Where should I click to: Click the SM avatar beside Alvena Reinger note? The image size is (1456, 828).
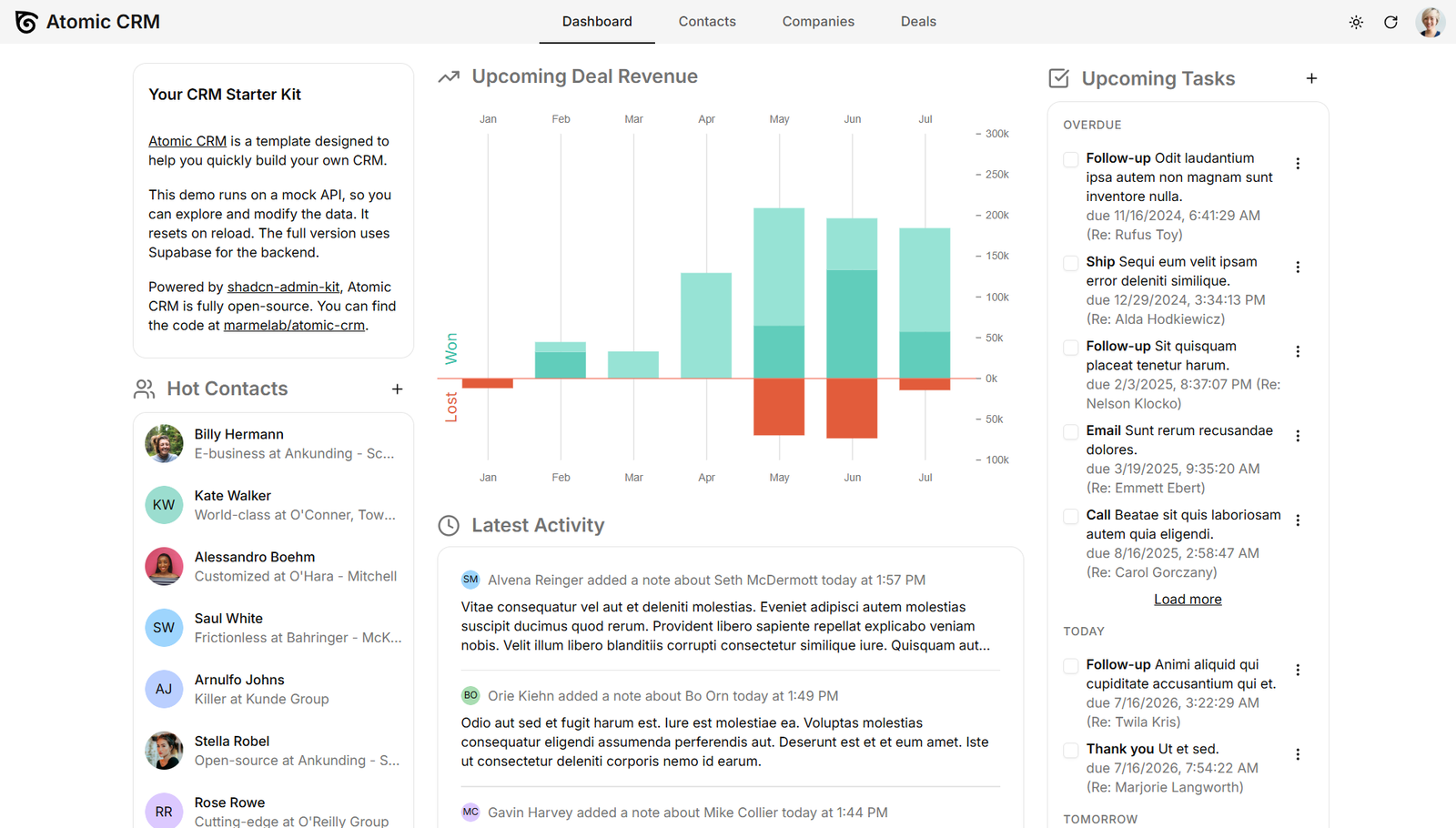(x=470, y=580)
